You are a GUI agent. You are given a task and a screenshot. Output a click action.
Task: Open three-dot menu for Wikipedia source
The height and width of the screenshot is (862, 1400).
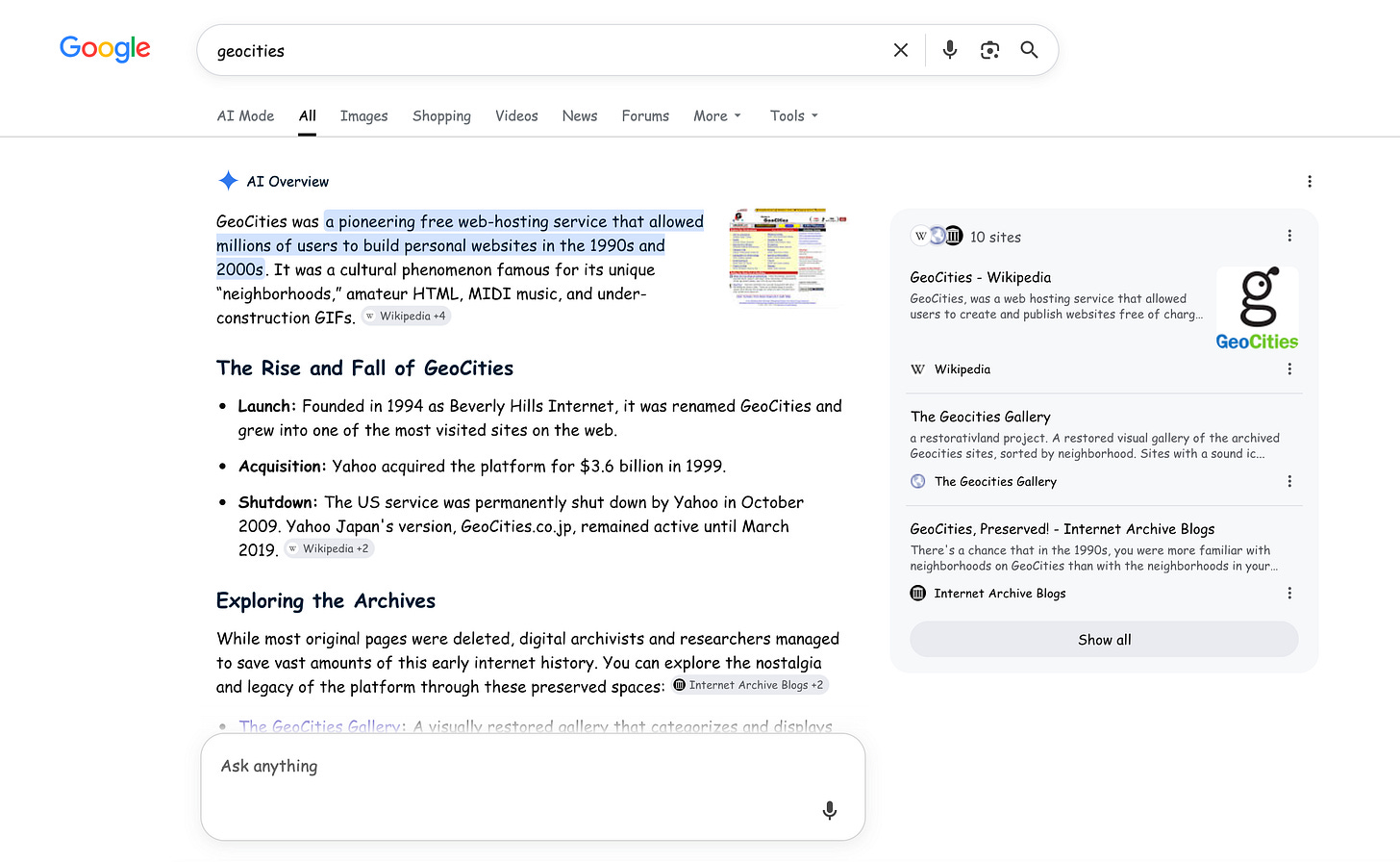pos(1289,369)
